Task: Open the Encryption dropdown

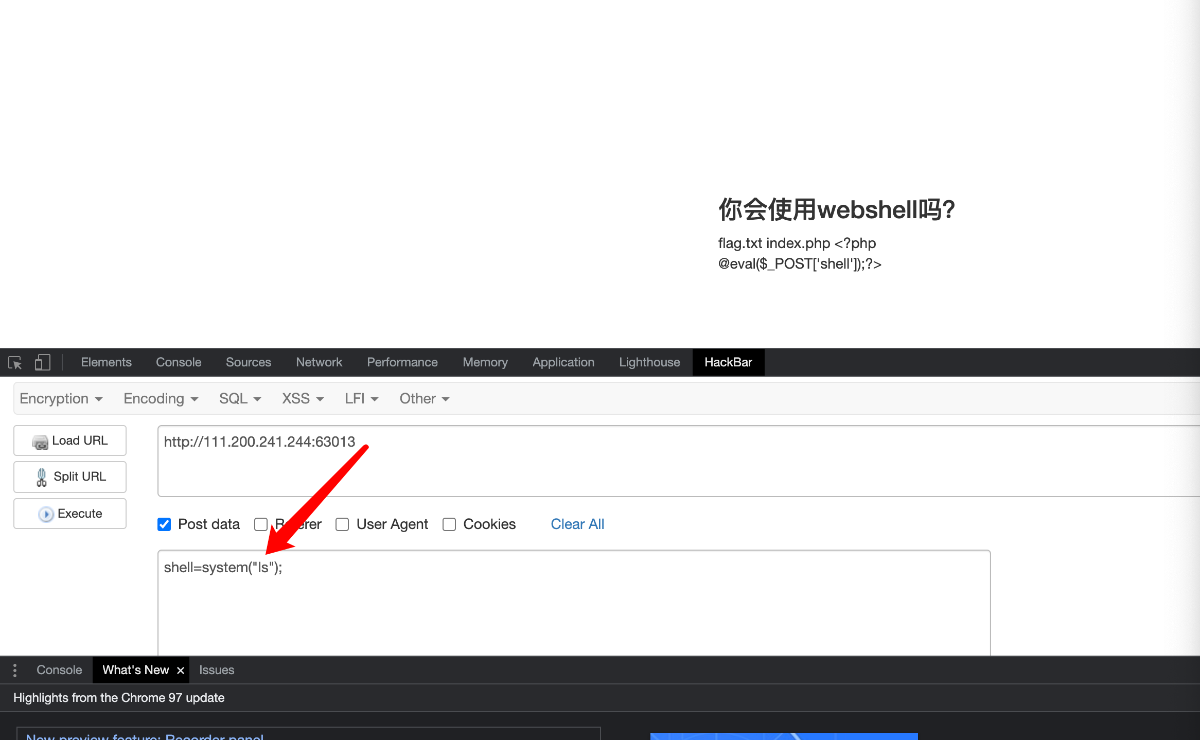Action: point(61,398)
